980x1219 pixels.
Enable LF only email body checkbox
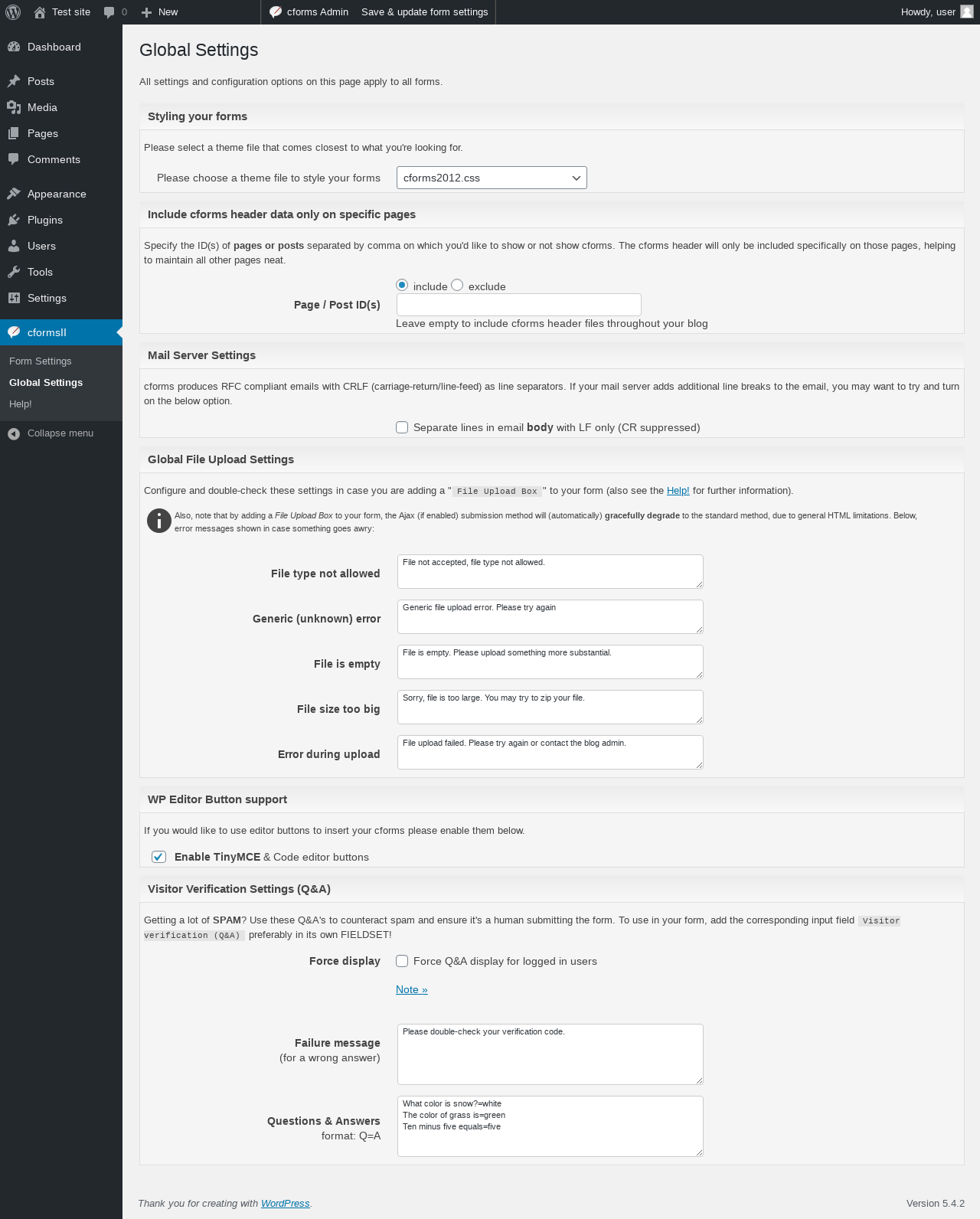click(x=402, y=427)
